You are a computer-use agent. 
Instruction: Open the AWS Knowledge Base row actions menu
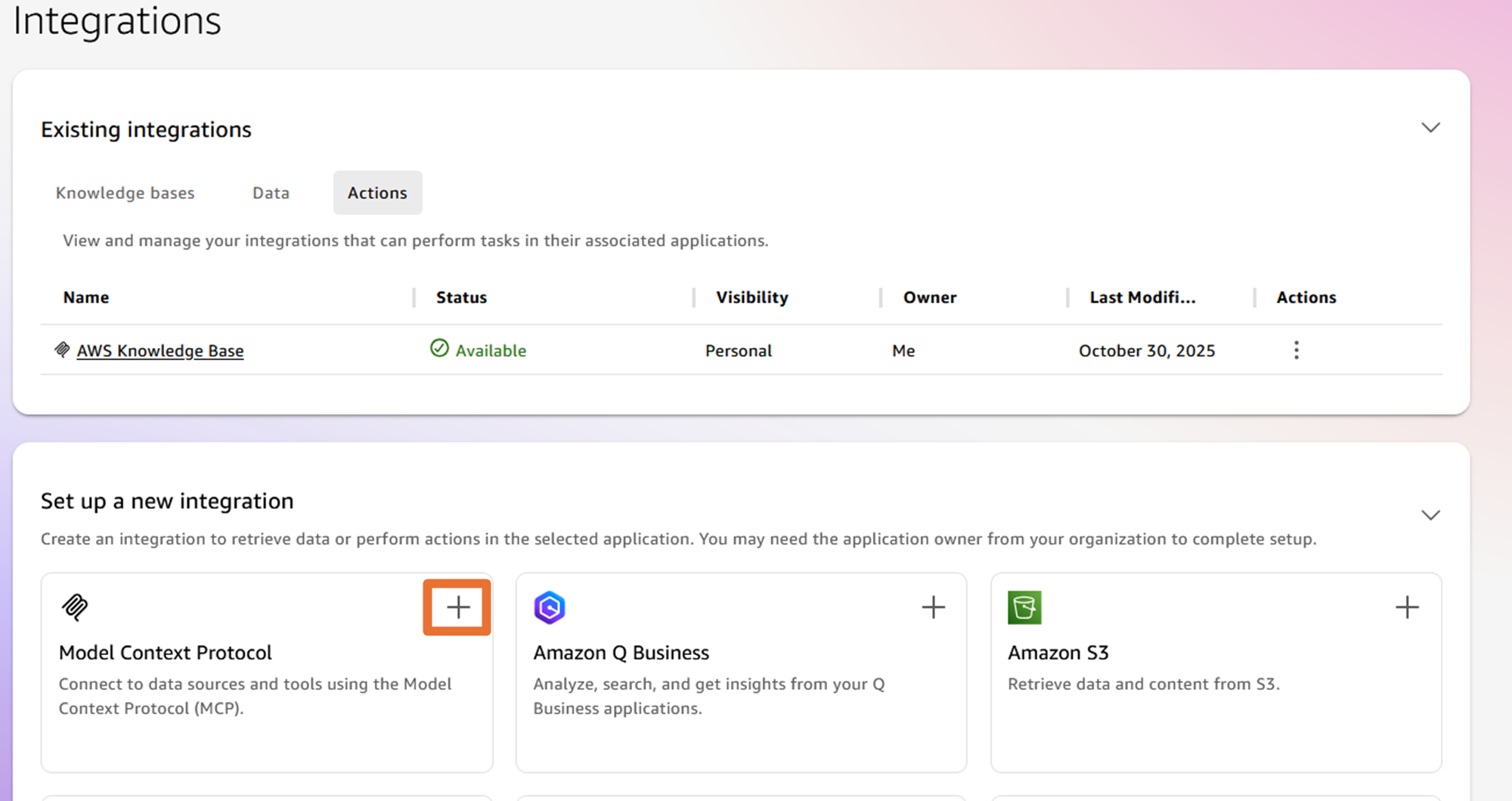pos(1297,350)
